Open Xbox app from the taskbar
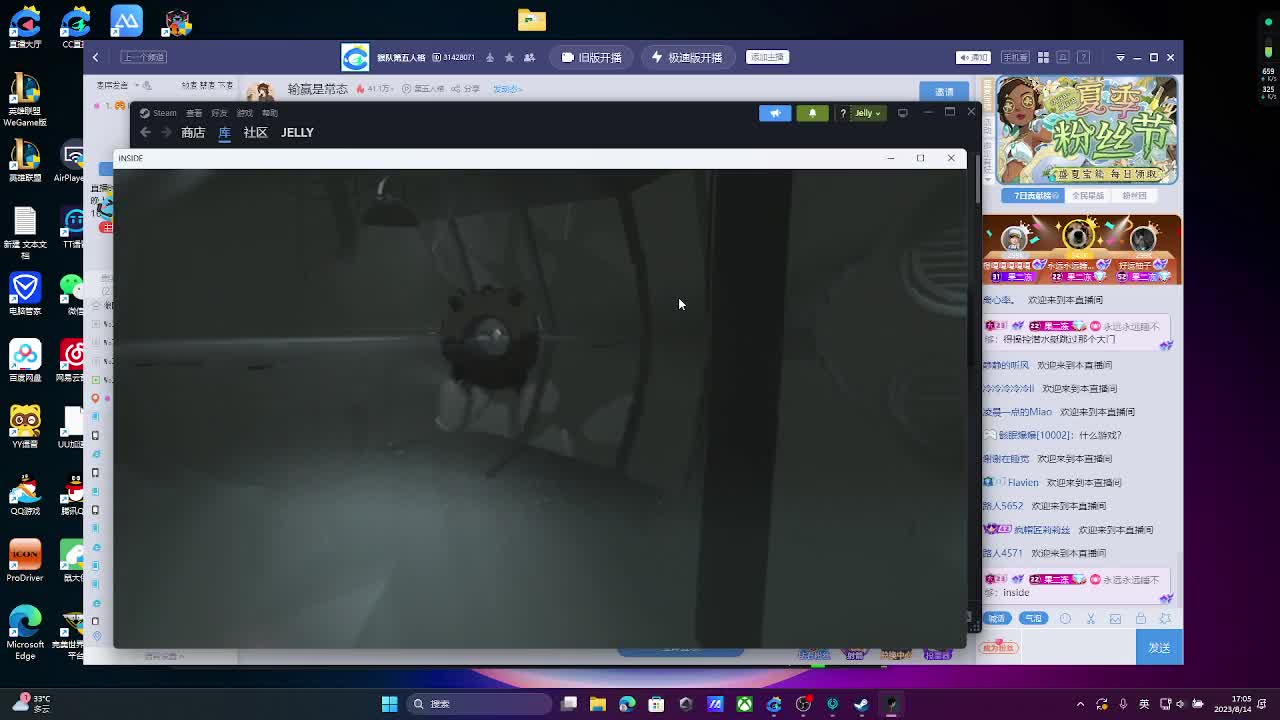Image resolution: width=1280 pixels, height=720 pixels. (745, 704)
